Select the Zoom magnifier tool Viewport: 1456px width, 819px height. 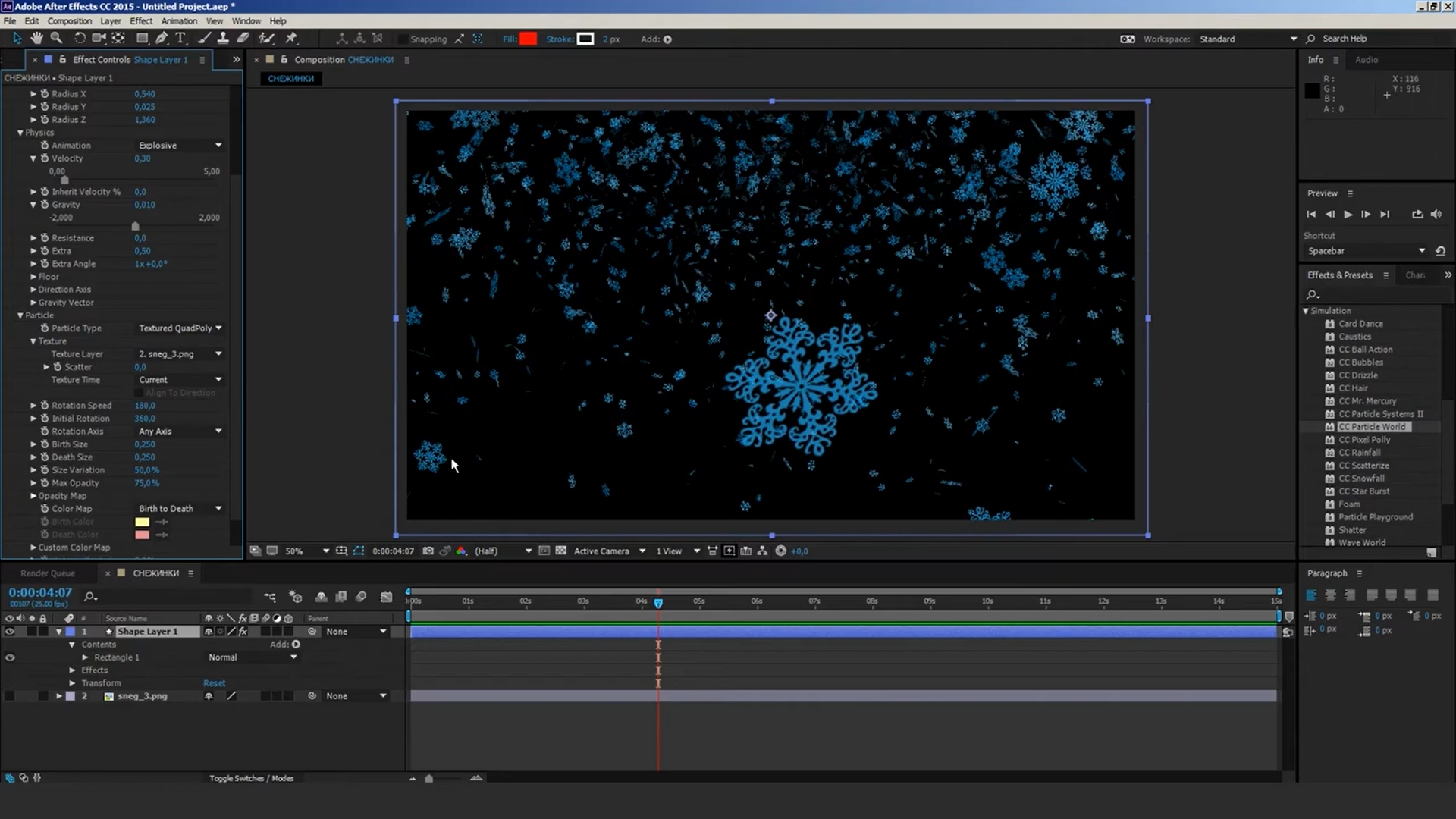[56, 38]
